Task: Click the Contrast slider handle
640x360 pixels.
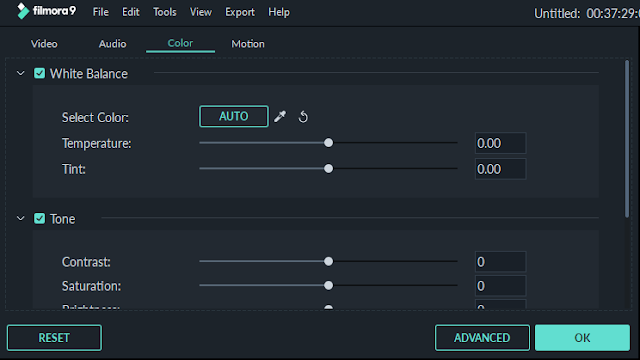Action: pos(328,261)
